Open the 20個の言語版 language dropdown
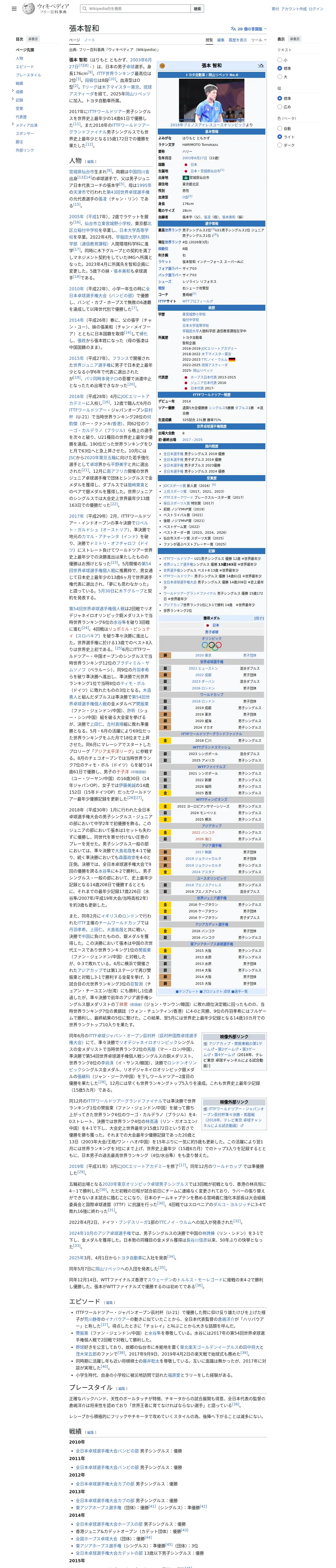This screenshot has width=336, height=1568. click(249, 28)
